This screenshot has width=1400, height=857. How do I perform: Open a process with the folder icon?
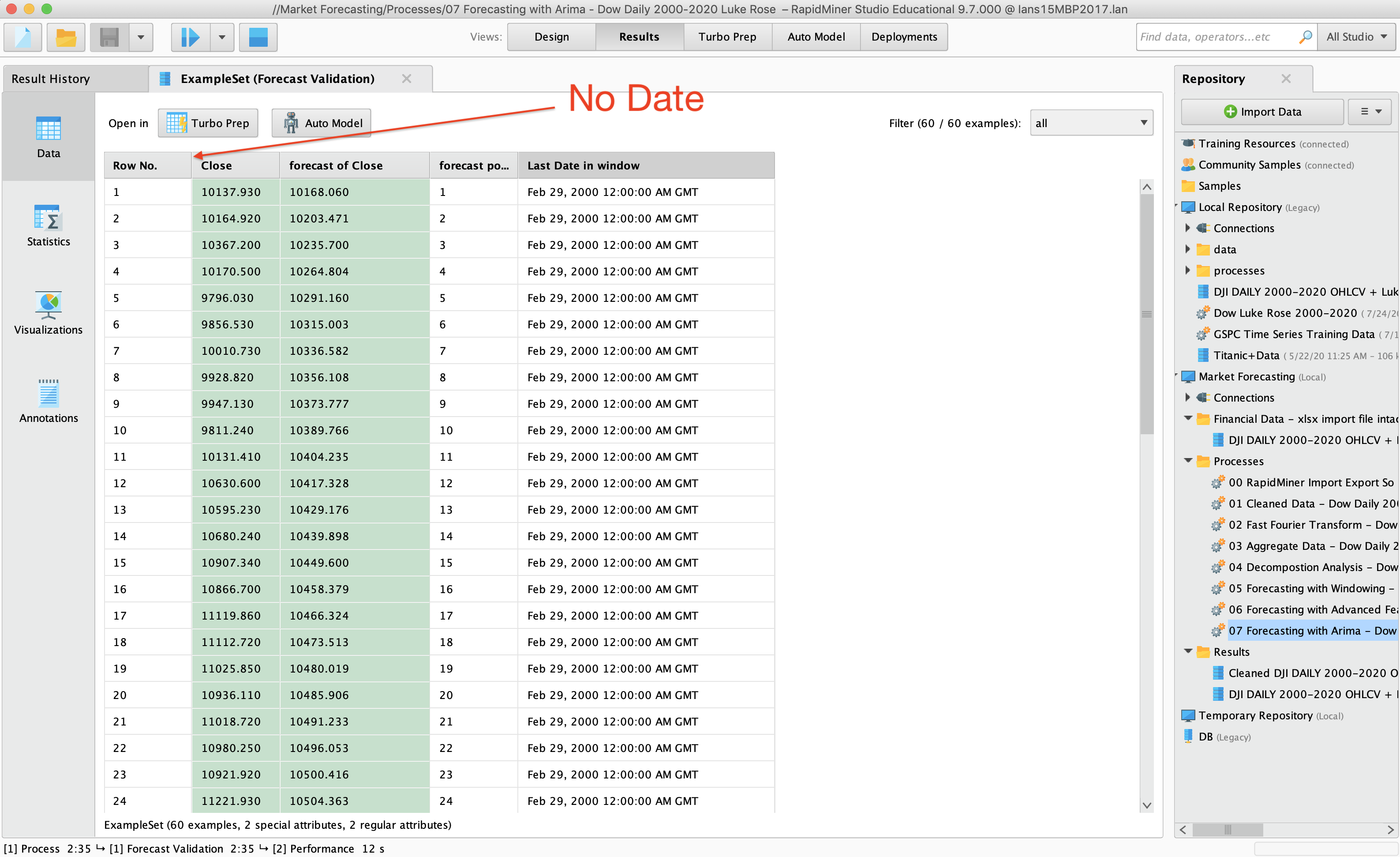pos(66,38)
